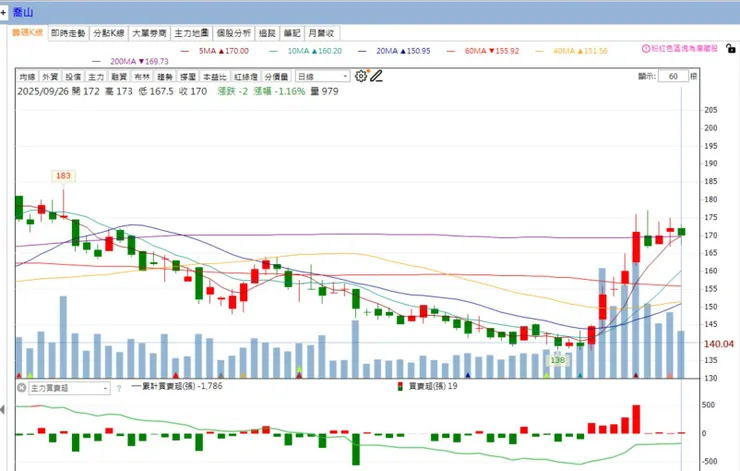Click the plus icon beside 喬山 title

(3, 12)
